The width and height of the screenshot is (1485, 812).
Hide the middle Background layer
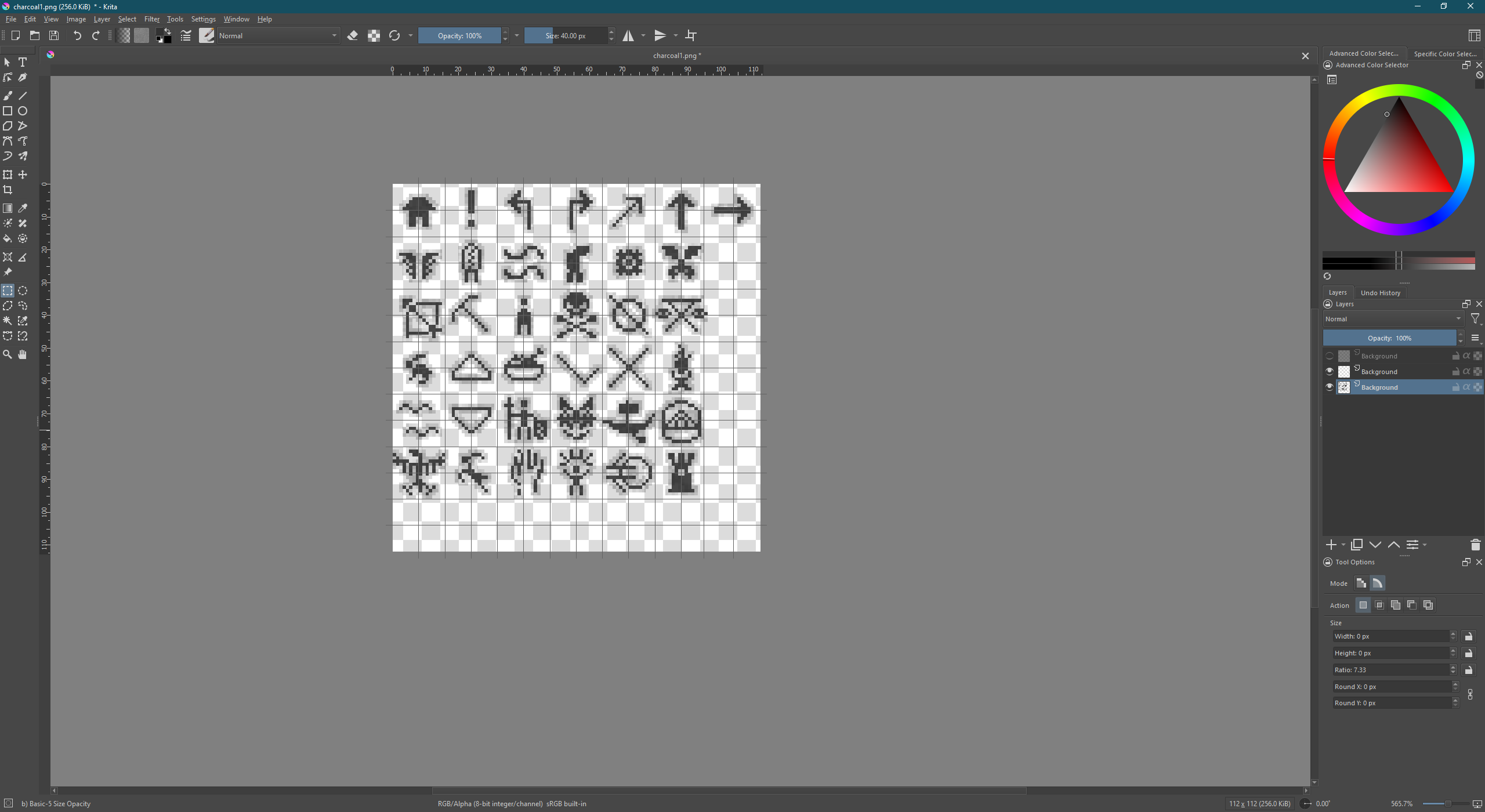pyautogui.click(x=1330, y=372)
